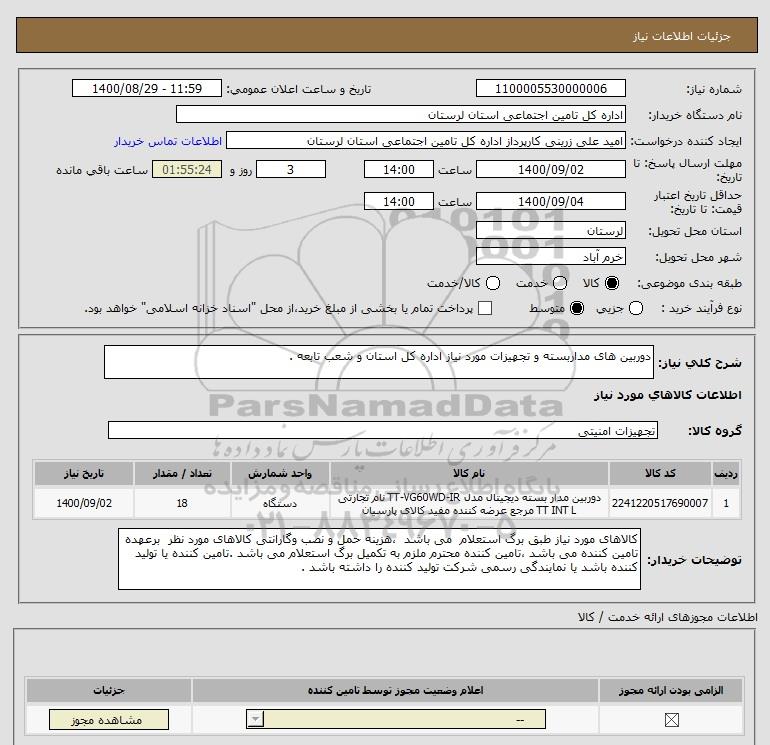Click the price validity time 14:00 field
770x745 pixels.
(399, 201)
